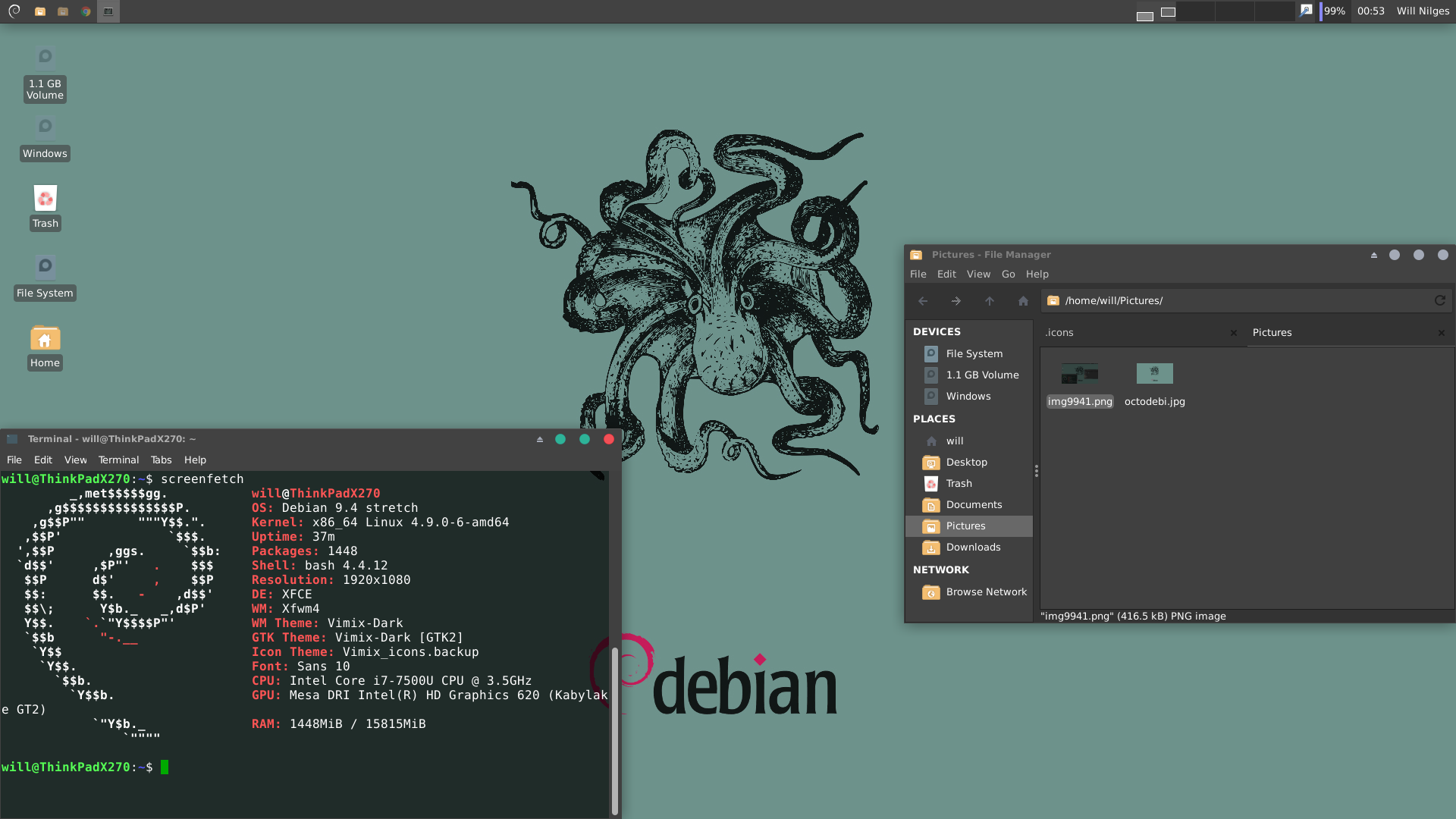Open Browse Network in the sidebar
Image resolution: width=1456 pixels, height=819 pixels.
coord(969,592)
